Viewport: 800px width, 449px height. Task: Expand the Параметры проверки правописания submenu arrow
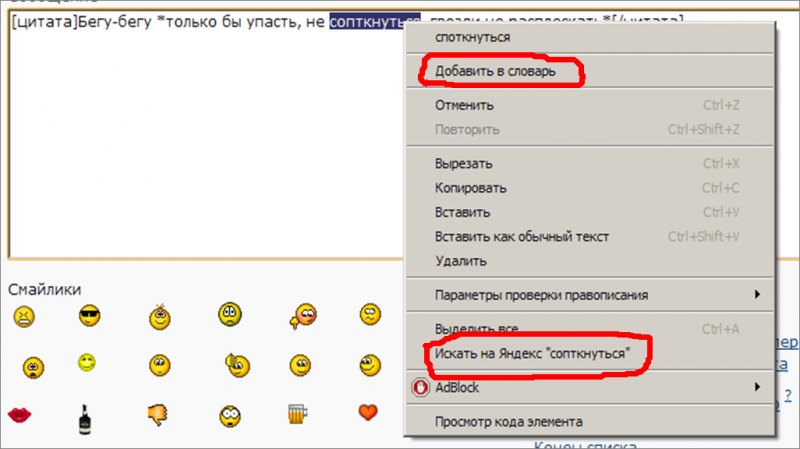coord(757,295)
